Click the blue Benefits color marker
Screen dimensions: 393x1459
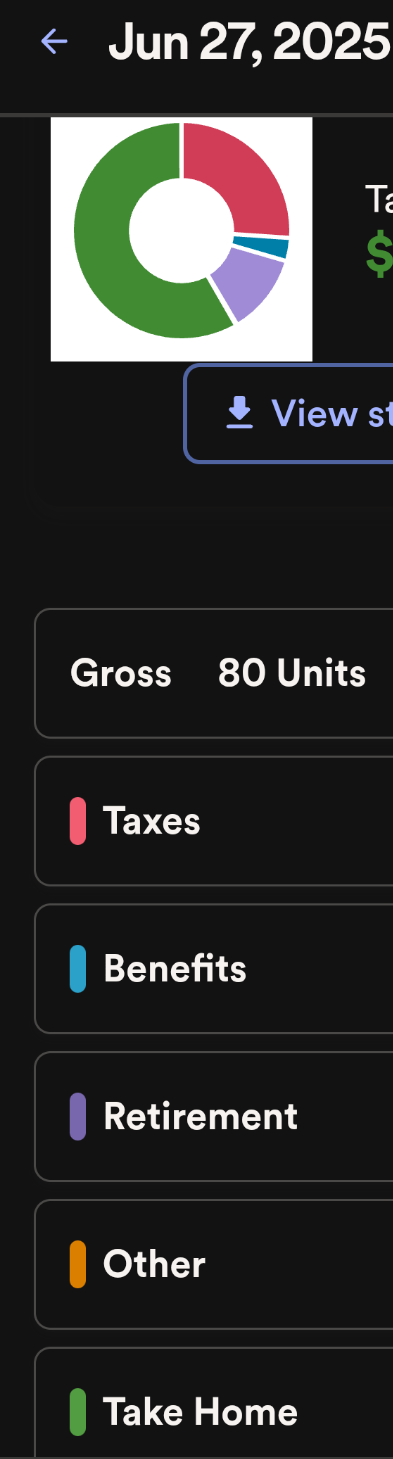(x=77, y=969)
